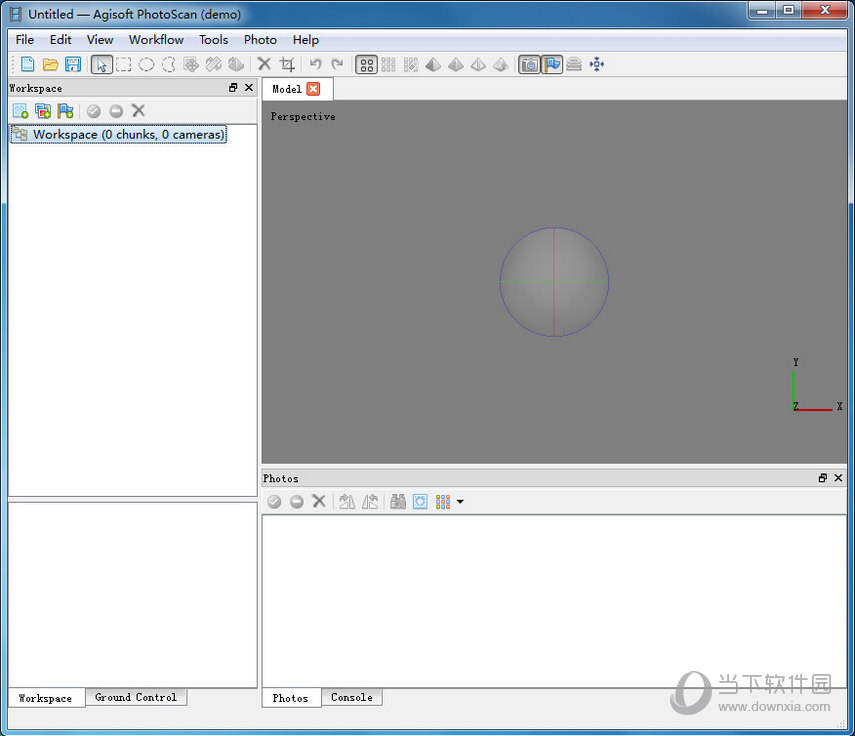The image size is (855, 736).
Task: Add a new chunk in the Workspace panel
Action: (19, 110)
